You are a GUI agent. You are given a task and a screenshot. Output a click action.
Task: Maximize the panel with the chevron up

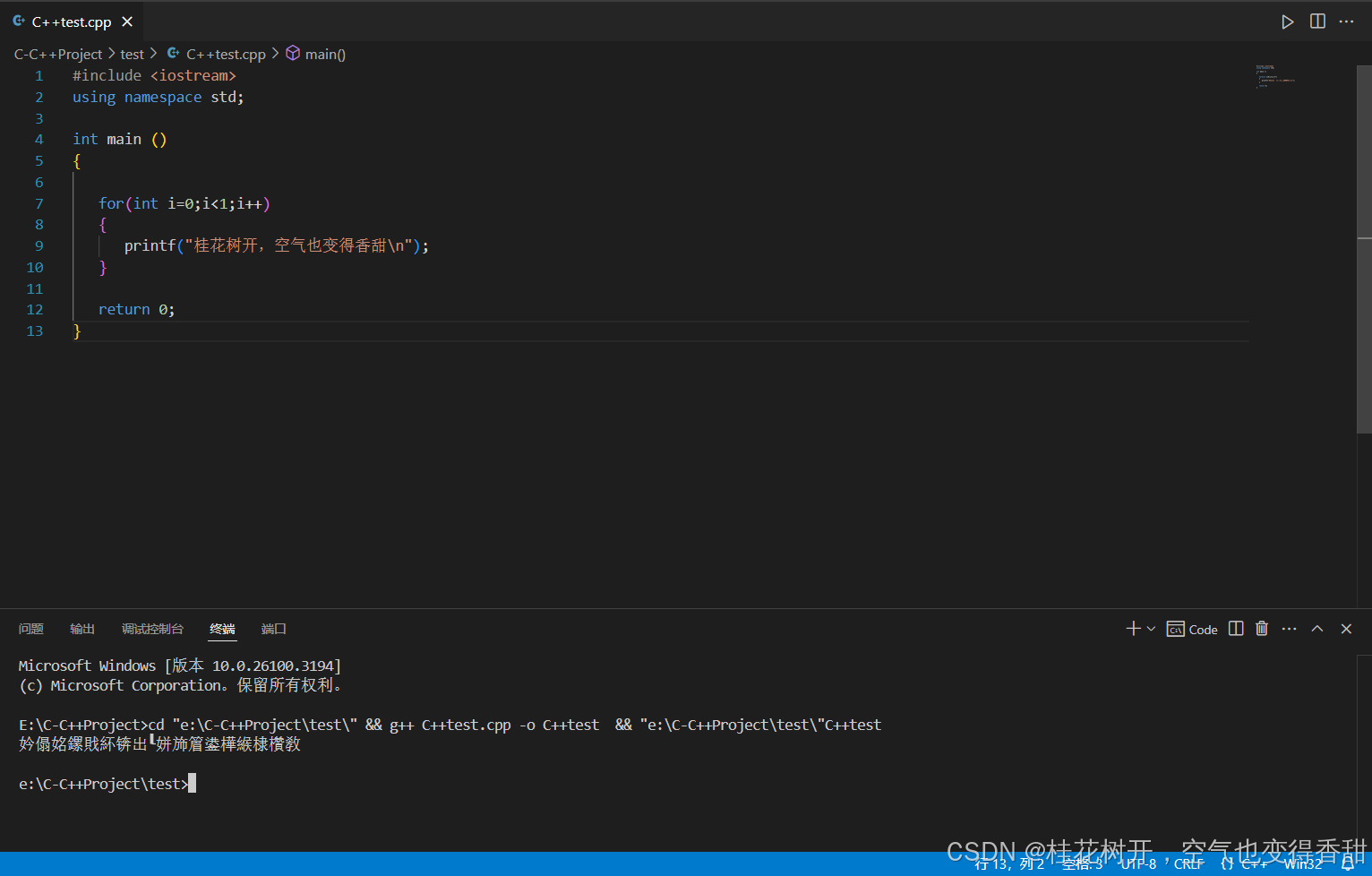(1317, 629)
